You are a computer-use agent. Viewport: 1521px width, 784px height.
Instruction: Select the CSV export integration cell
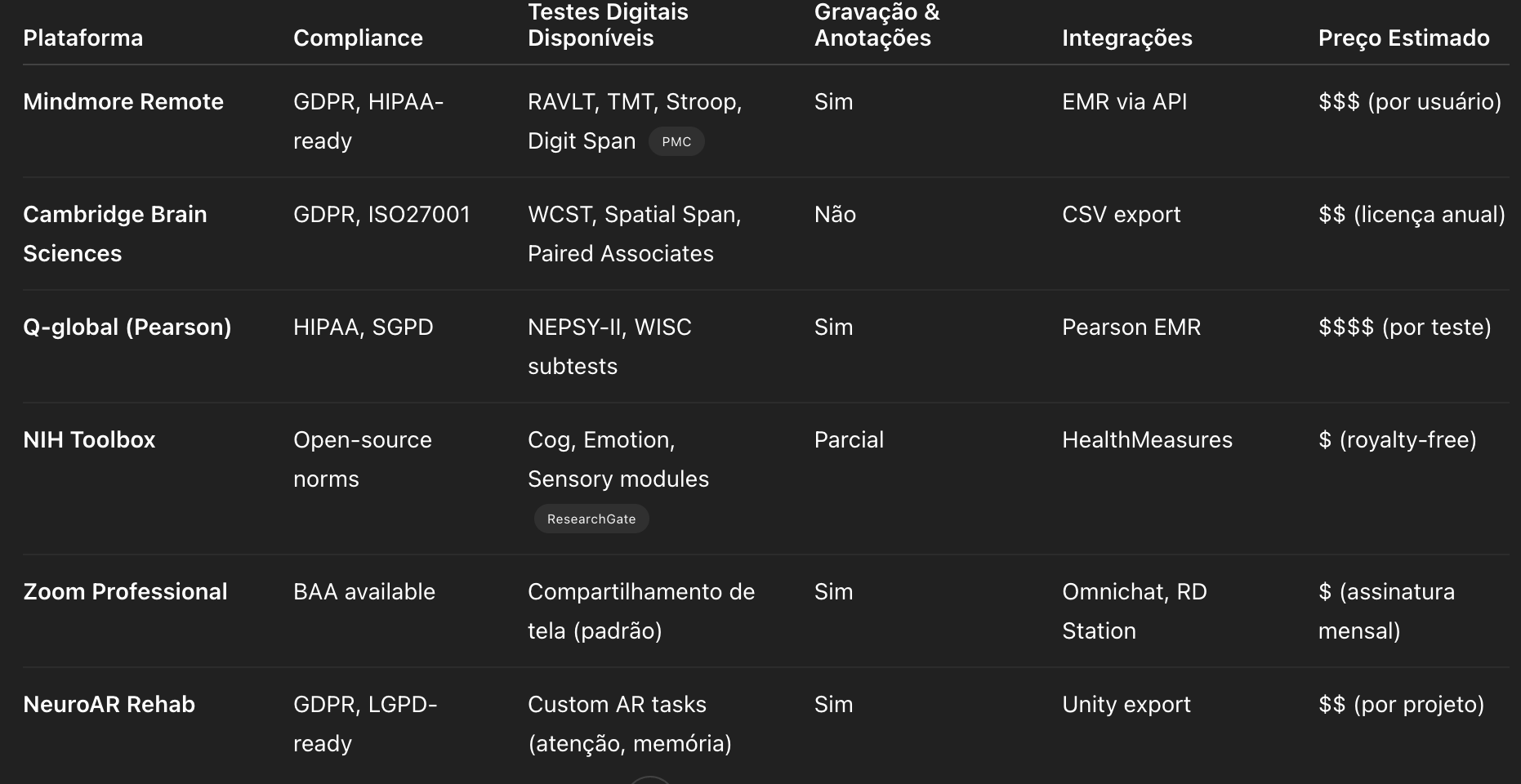[x=1122, y=215]
